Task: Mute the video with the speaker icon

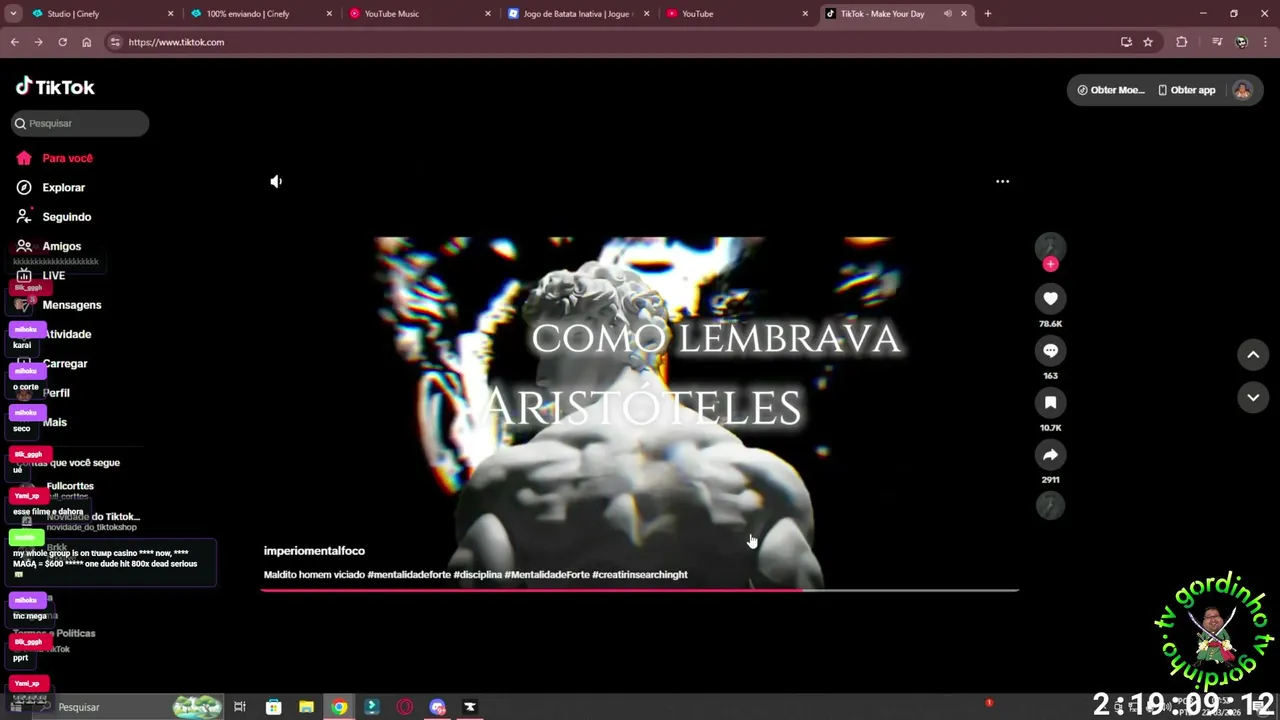Action: point(276,181)
